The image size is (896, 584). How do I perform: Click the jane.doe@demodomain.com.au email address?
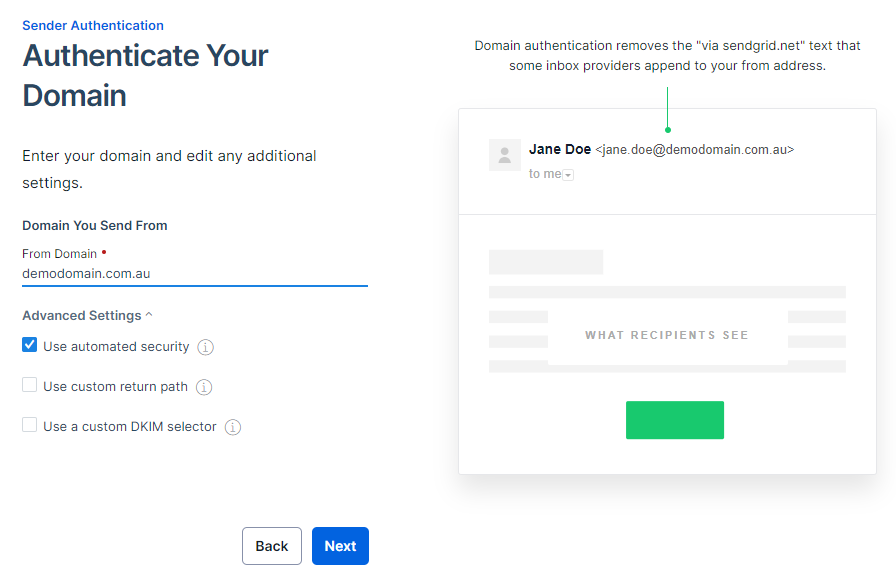[695, 149]
